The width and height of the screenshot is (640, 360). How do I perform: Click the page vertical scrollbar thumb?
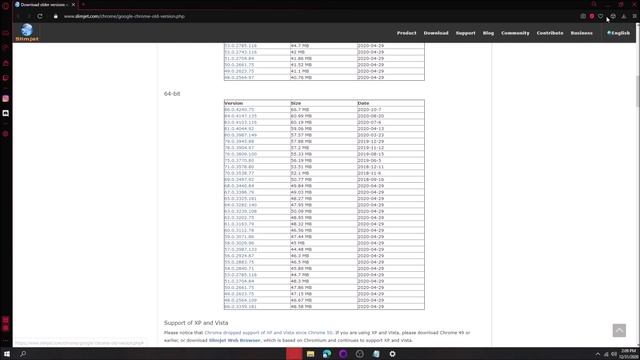(638, 91)
